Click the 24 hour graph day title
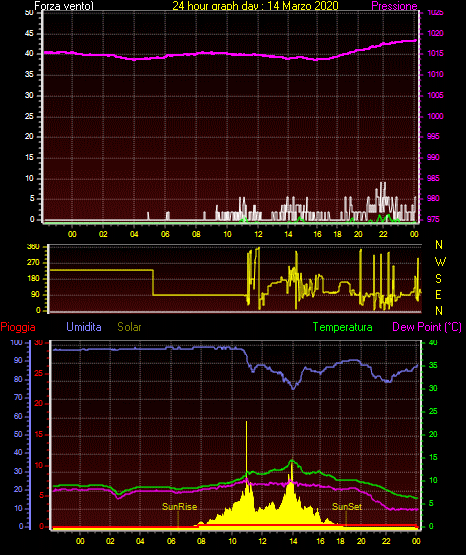 [255, 6]
